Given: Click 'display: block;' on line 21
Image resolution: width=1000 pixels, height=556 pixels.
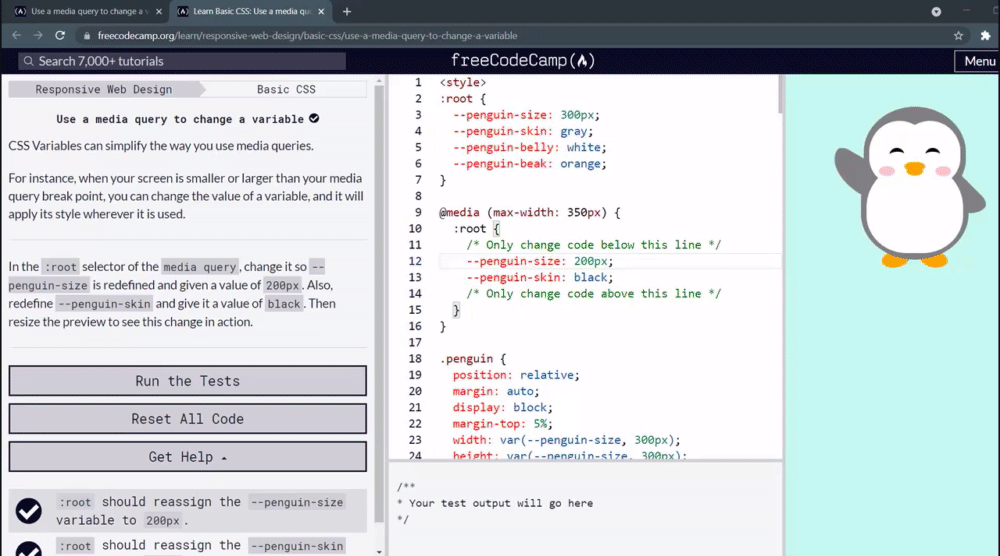Looking at the screenshot, I should [x=503, y=407].
